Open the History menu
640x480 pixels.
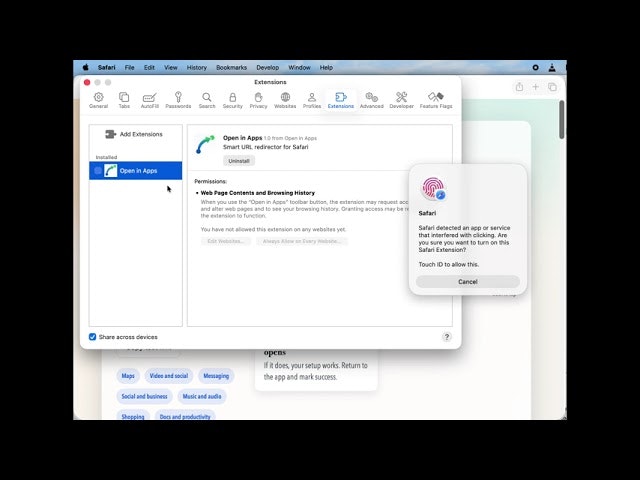click(197, 67)
